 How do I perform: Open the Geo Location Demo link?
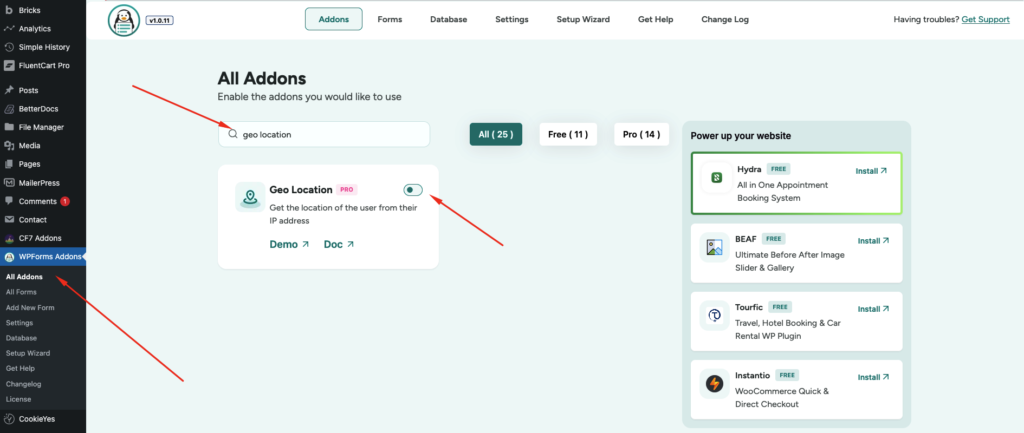click(x=289, y=244)
